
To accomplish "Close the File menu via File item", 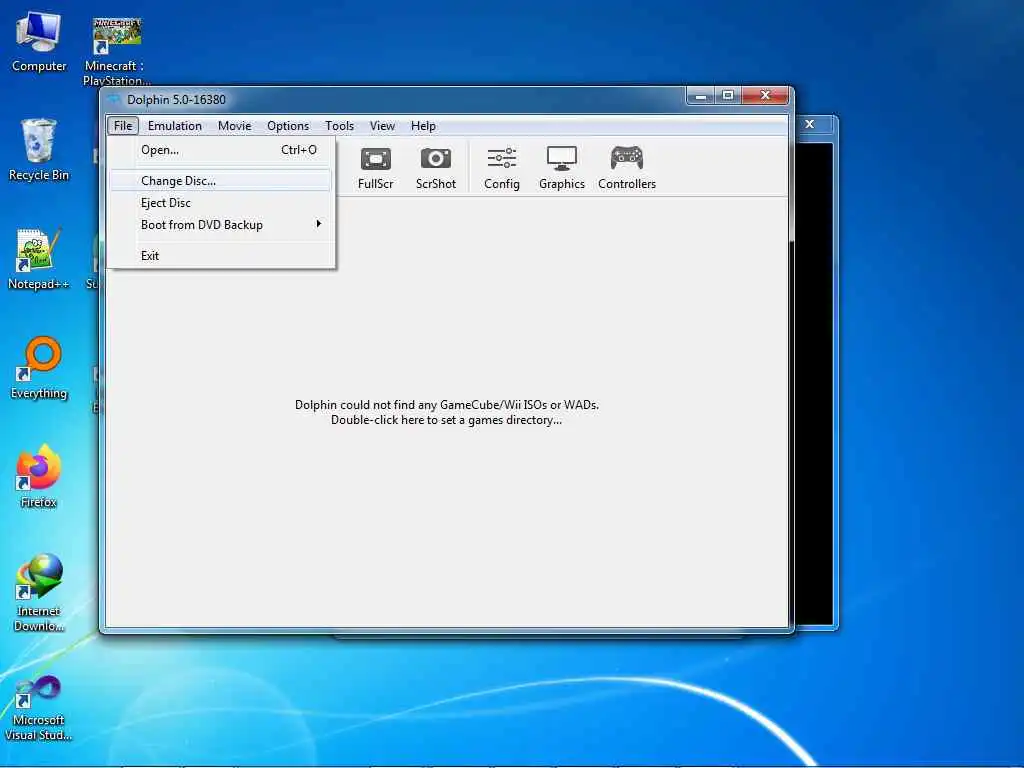I will click(123, 125).
